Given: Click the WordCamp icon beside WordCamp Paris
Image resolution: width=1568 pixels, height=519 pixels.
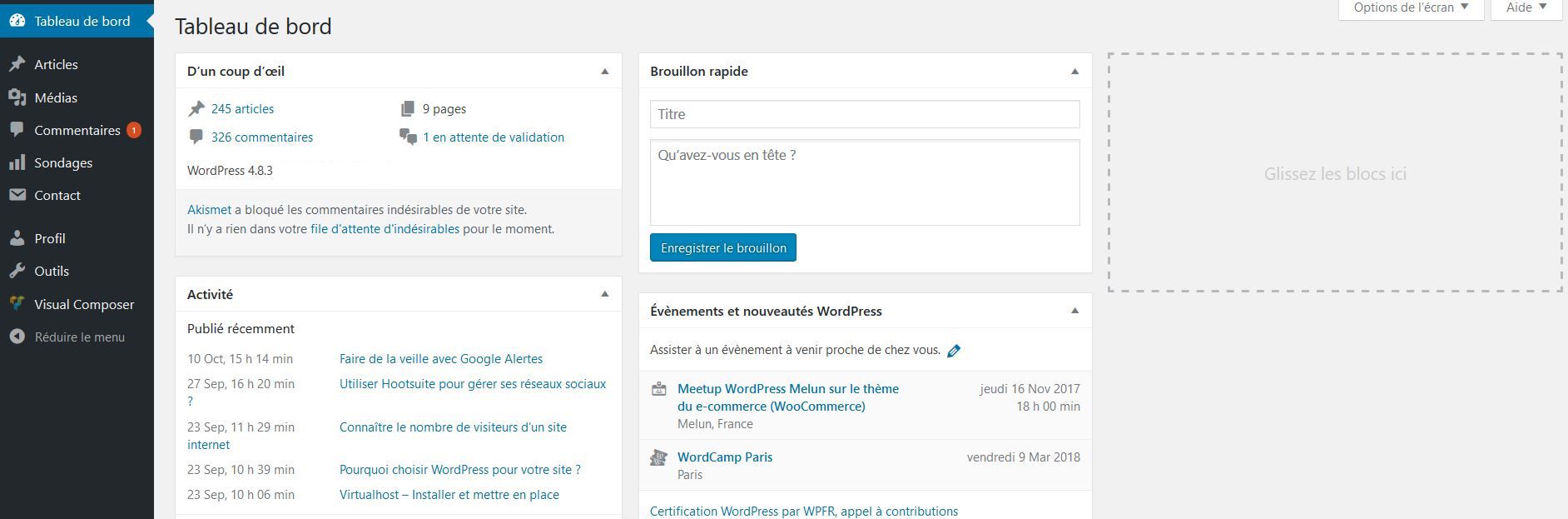Looking at the screenshot, I should click(x=659, y=457).
